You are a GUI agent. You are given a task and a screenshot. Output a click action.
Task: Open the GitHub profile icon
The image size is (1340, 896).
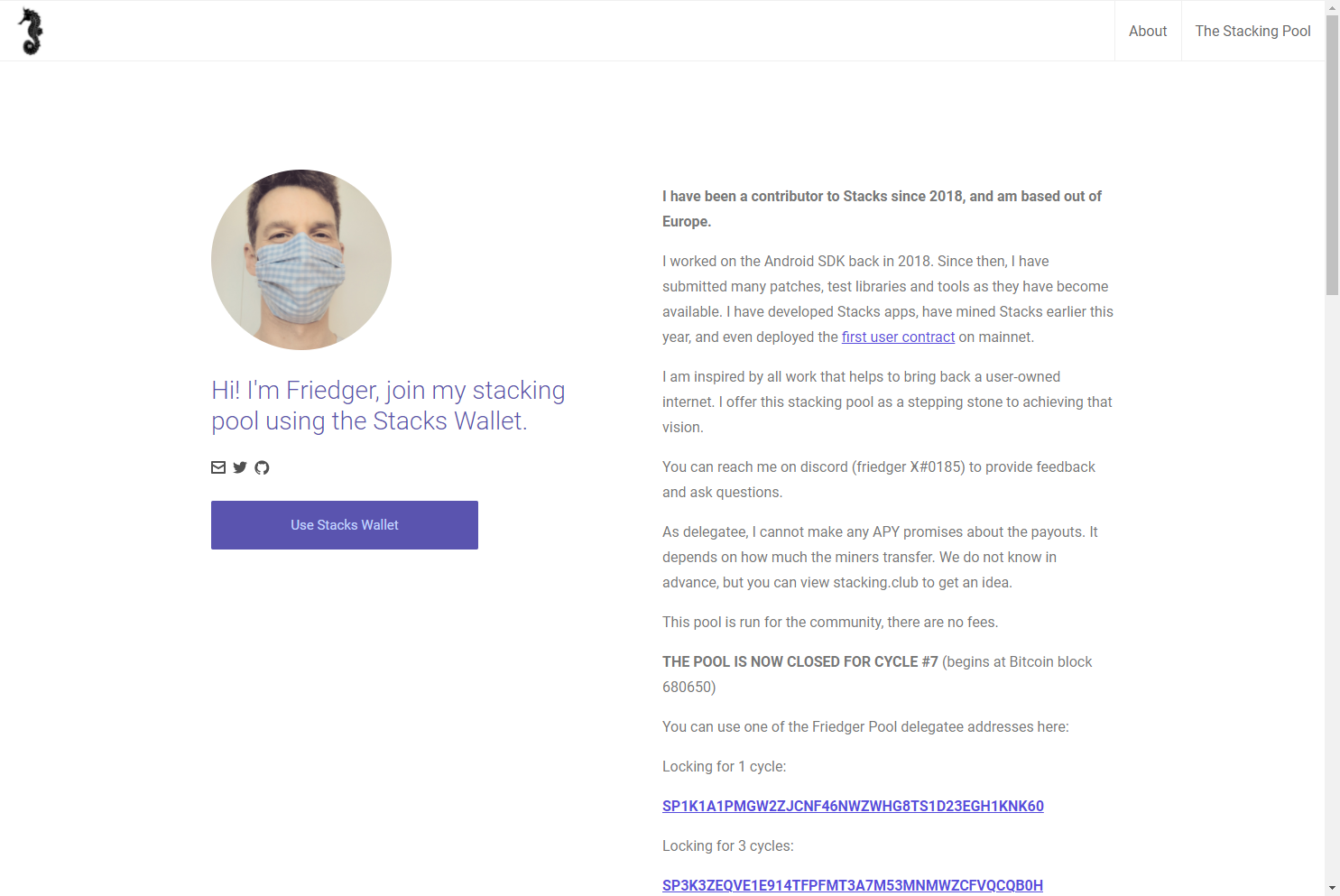point(262,467)
